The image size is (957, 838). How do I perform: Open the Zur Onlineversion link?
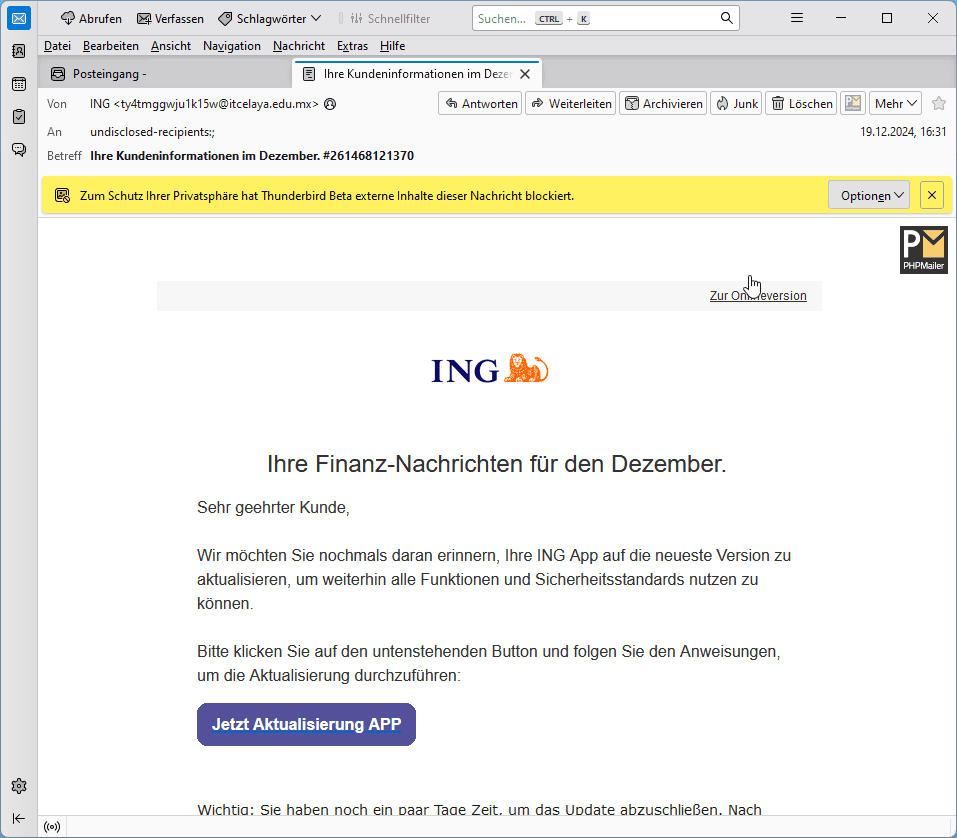758,295
